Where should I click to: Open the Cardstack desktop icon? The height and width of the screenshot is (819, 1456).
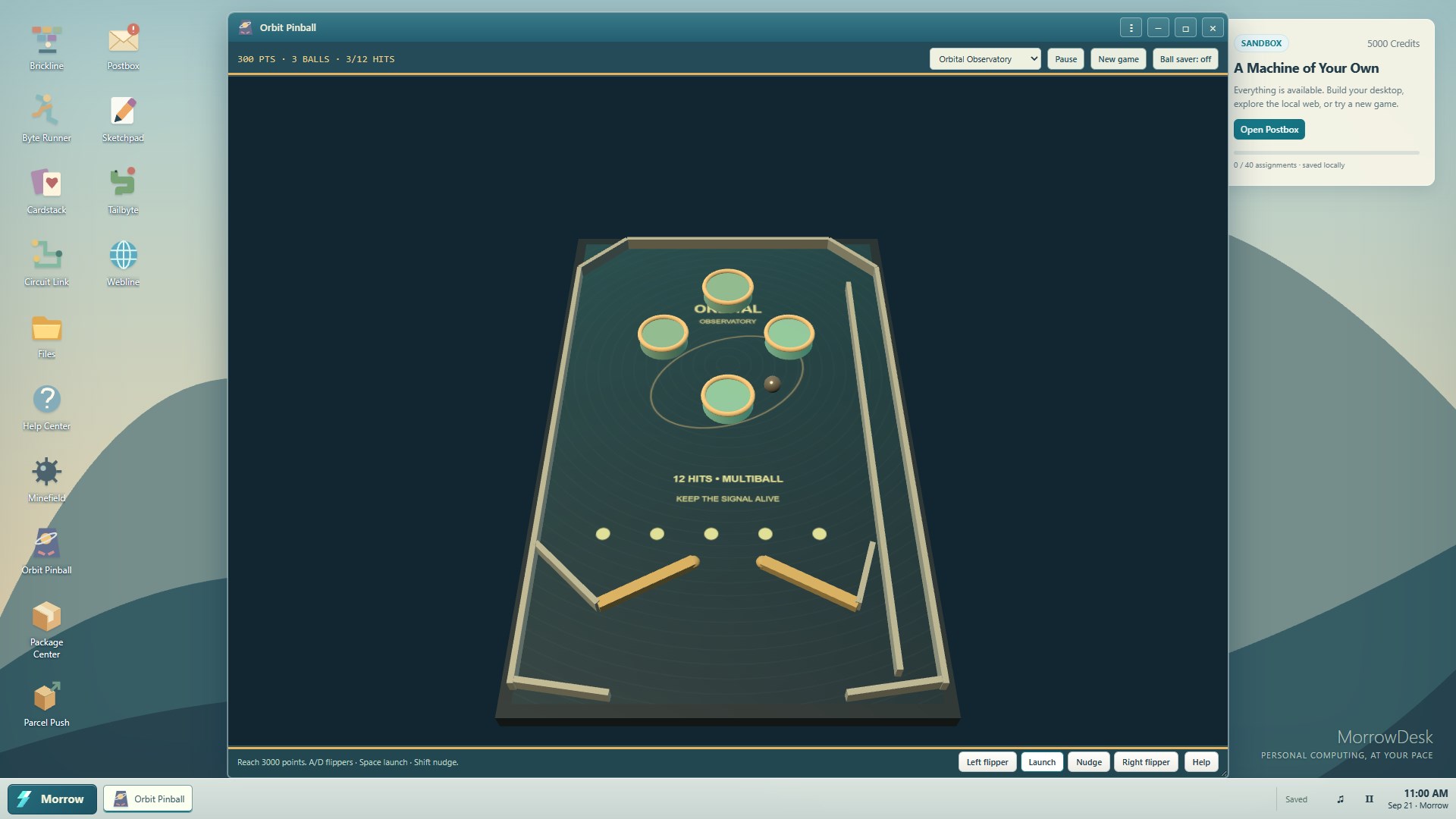pyautogui.click(x=46, y=191)
